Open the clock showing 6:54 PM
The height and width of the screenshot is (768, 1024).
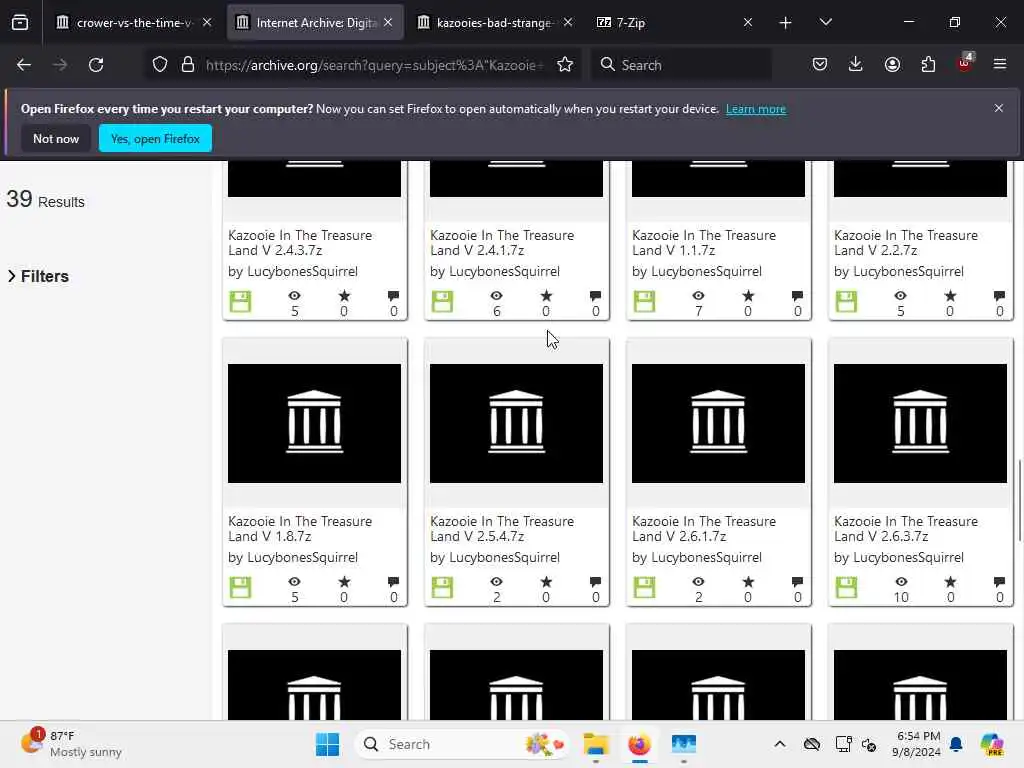click(x=916, y=744)
